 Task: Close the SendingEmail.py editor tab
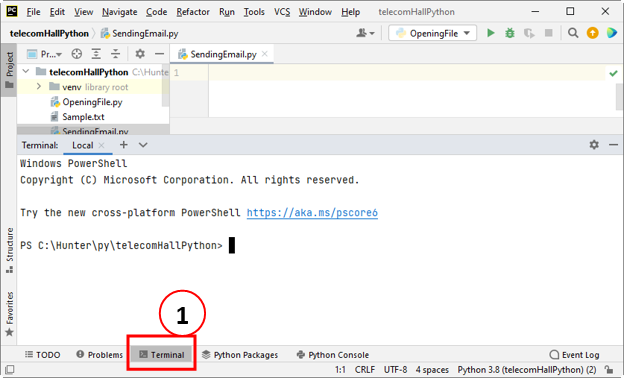265,54
